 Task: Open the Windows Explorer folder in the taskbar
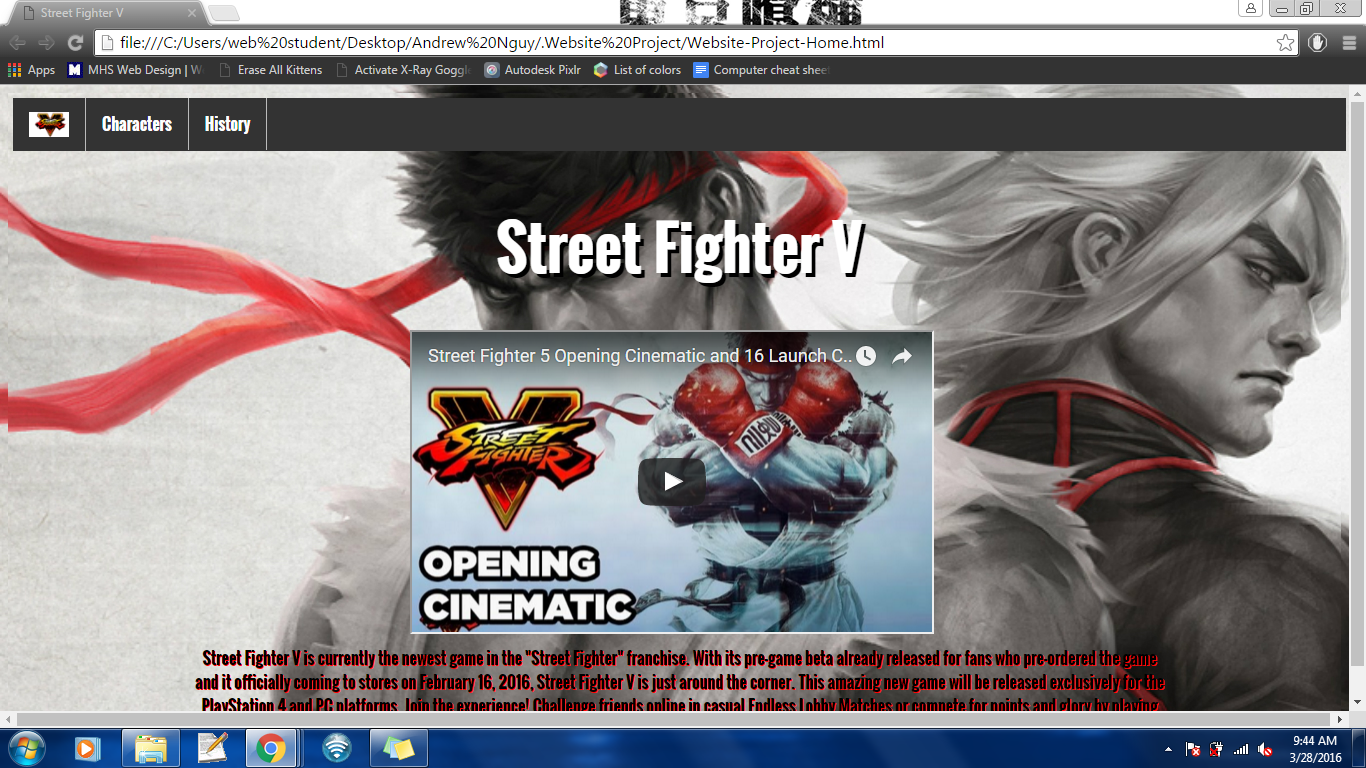tap(151, 748)
